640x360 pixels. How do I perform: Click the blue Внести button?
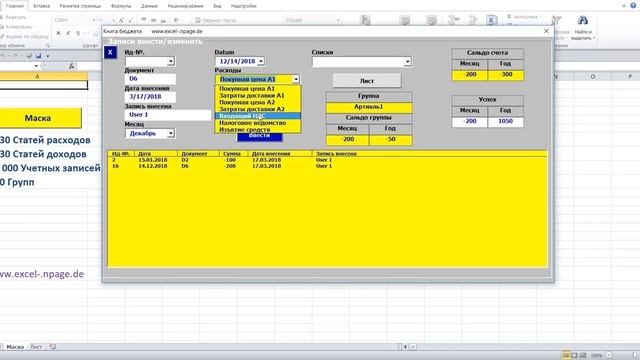click(x=260, y=137)
